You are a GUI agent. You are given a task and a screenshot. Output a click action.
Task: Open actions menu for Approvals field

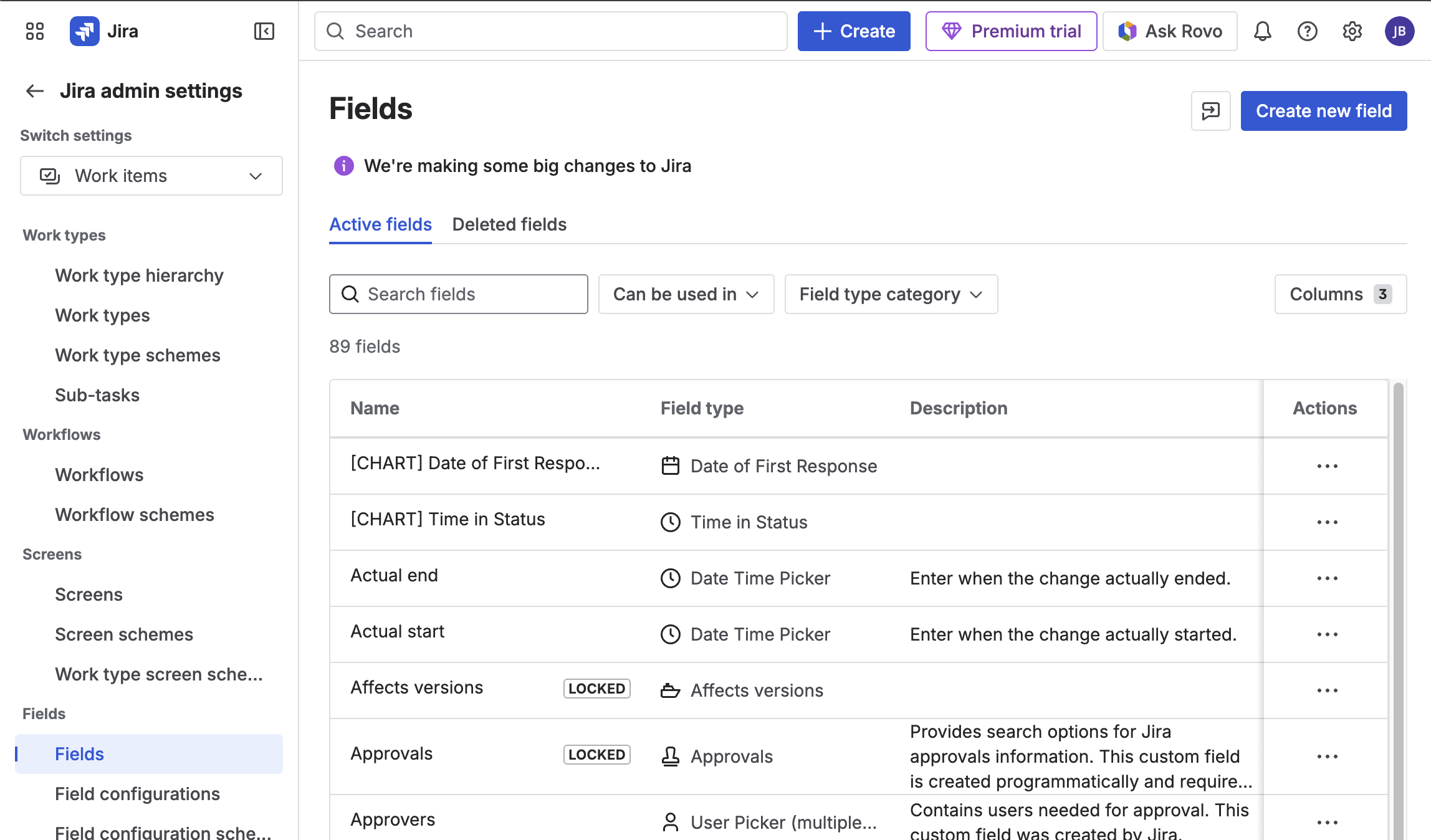point(1328,756)
